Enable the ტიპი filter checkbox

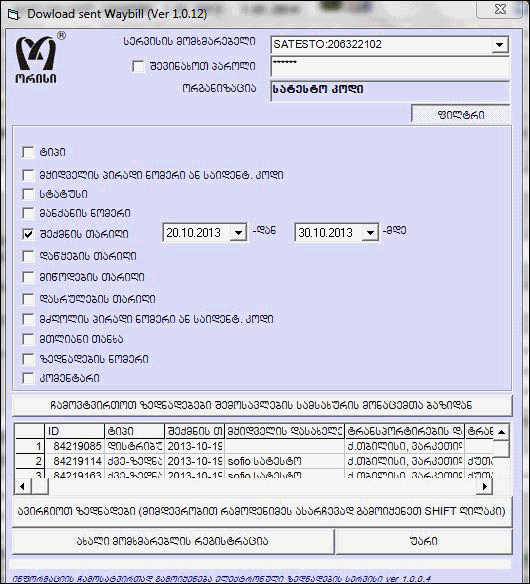pyautogui.click(x=28, y=152)
